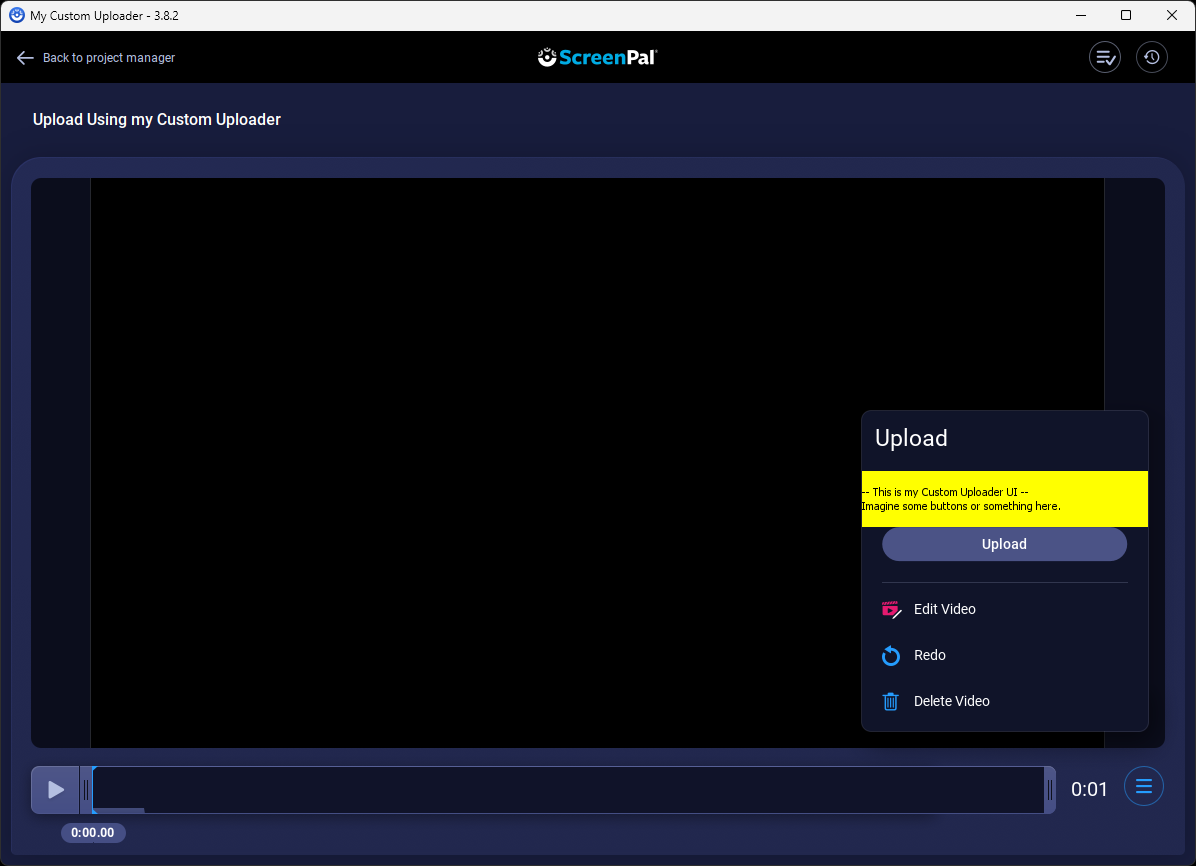
Task: Click the timeline scrubber track
Action: click(x=570, y=789)
